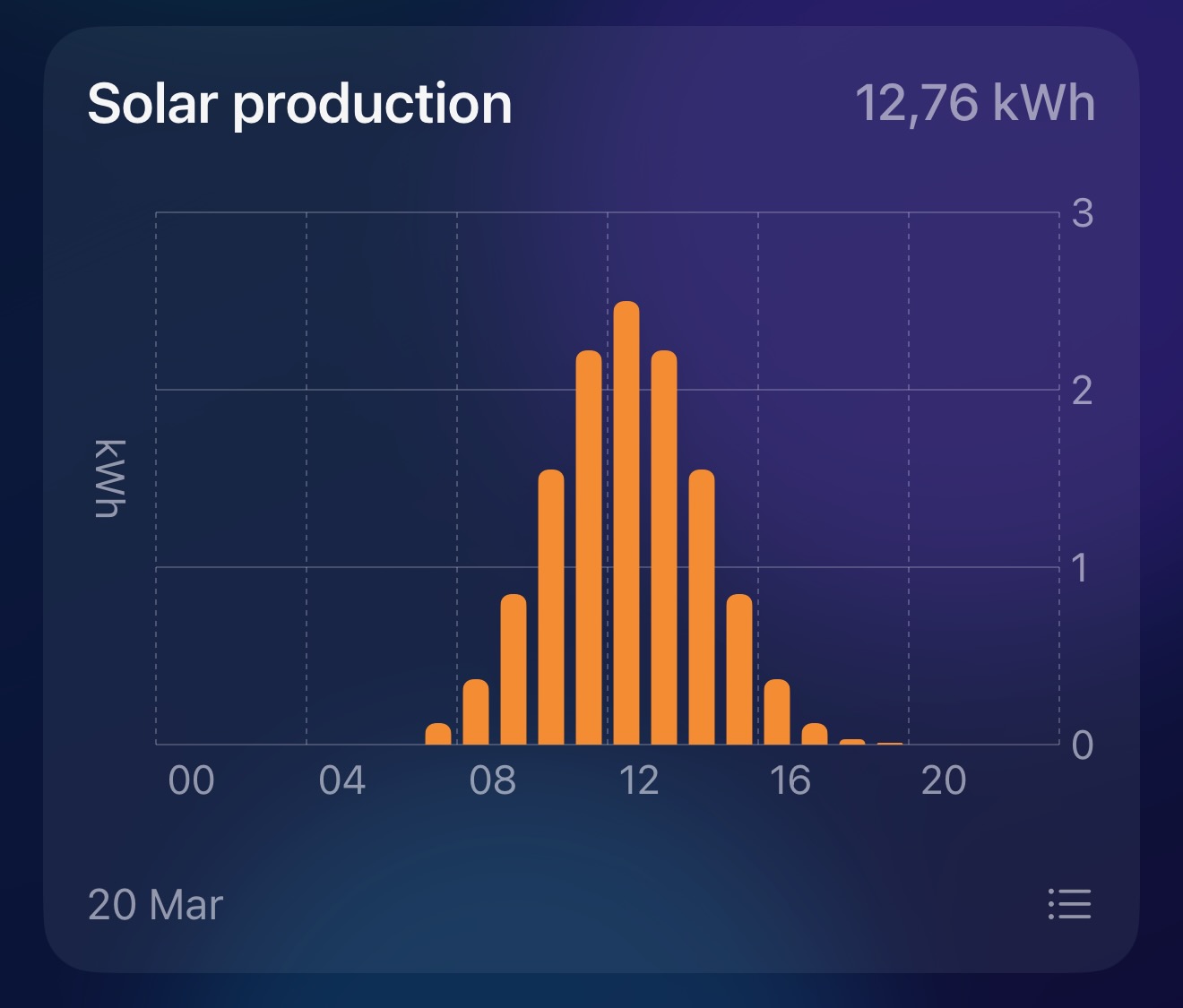Select the 08 hour label
This screenshot has height=1008, width=1183.
tap(493, 780)
